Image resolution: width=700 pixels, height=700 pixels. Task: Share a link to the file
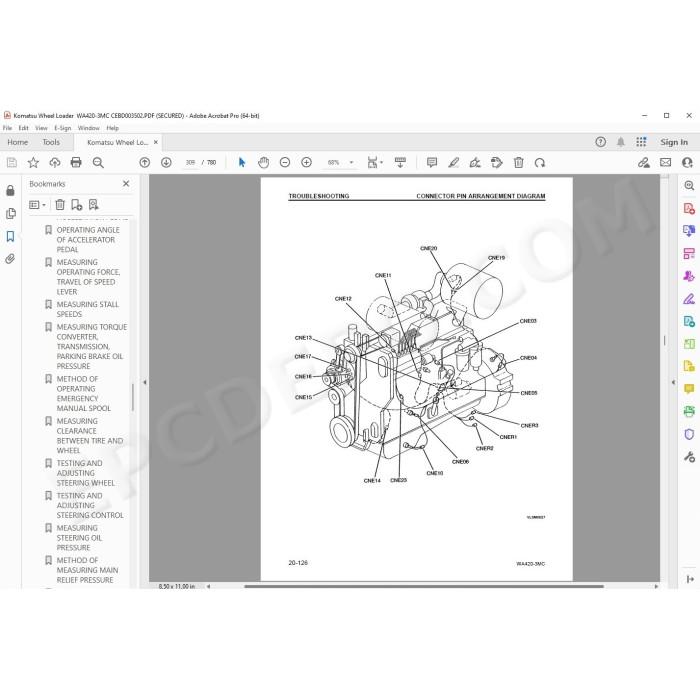(644, 162)
